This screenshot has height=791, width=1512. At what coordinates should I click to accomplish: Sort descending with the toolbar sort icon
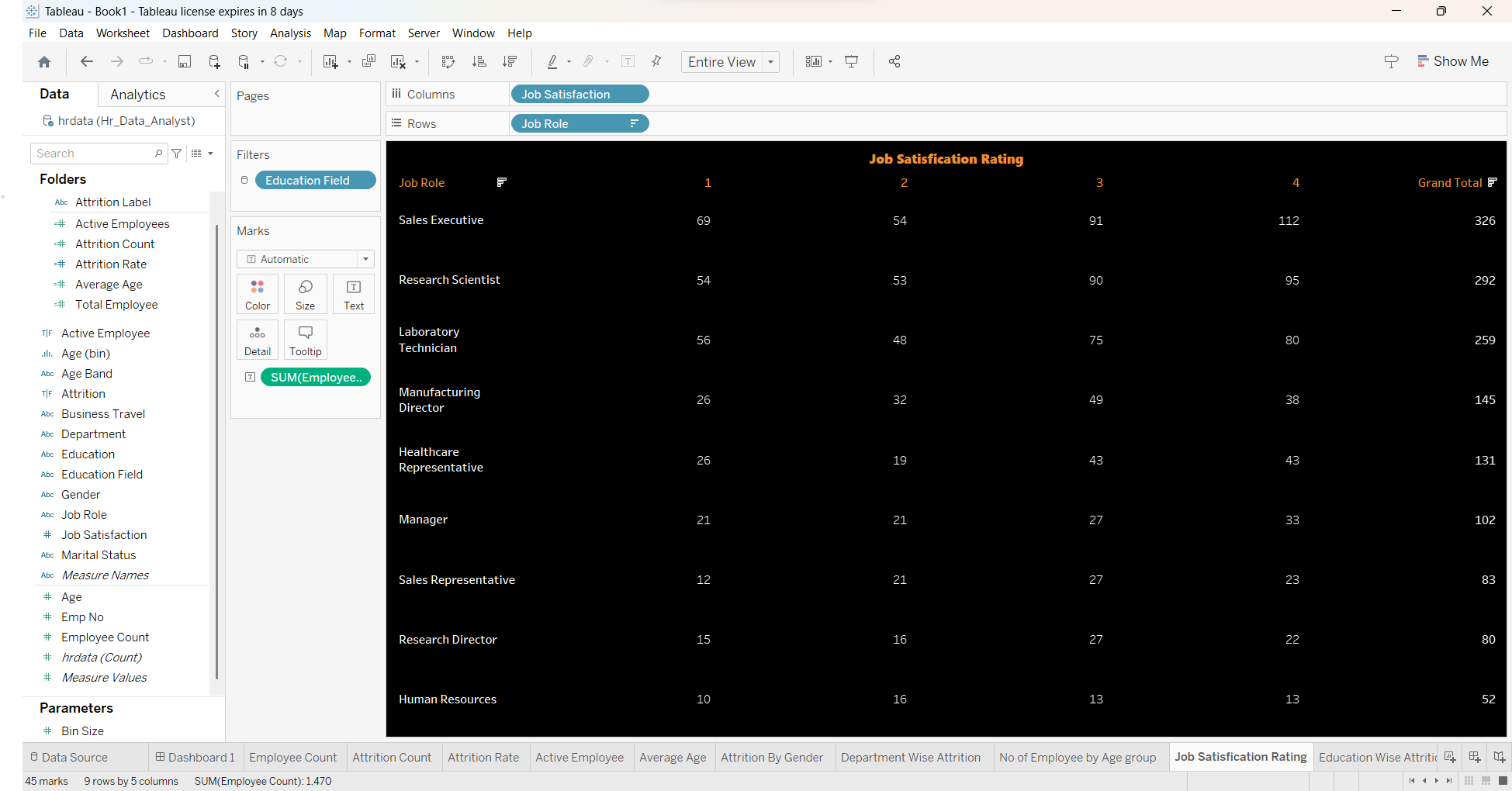[510, 61]
